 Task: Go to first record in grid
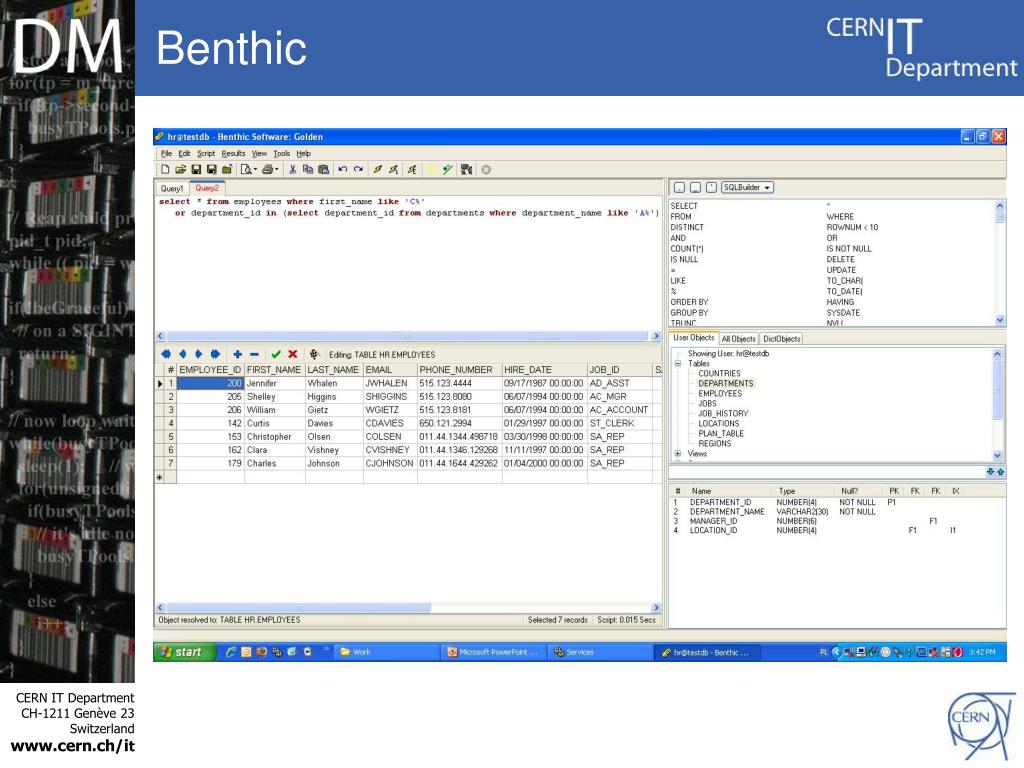pyautogui.click(x=166, y=354)
